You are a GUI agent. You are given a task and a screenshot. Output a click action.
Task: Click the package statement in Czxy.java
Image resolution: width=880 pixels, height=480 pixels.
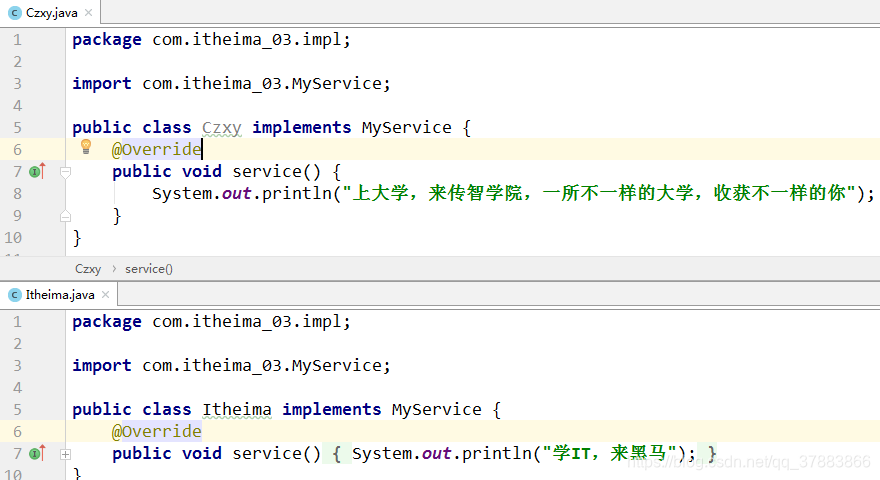[x=212, y=40]
